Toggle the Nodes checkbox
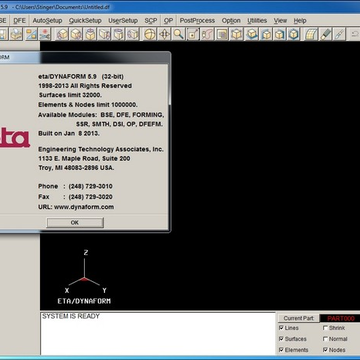 click(x=325, y=350)
